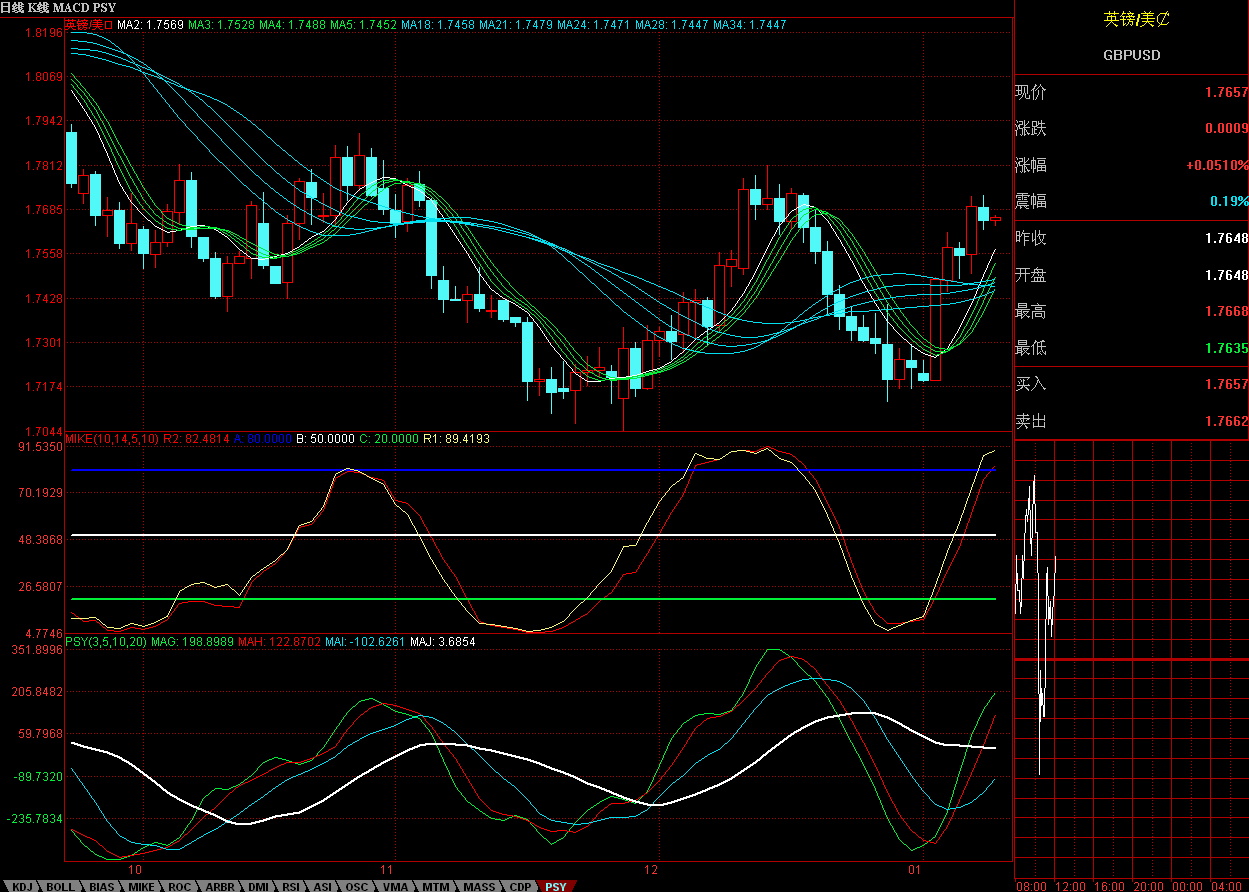The image size is (1249, 892).
Task: Select the ARBR indicator tab
Action: (x=219, y=886)
